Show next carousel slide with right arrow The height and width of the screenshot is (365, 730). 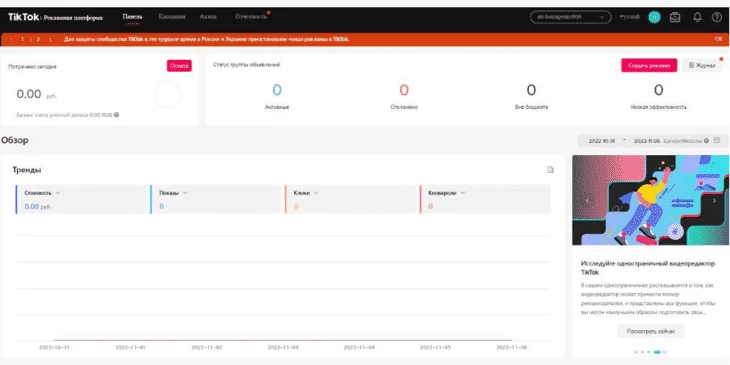click(x=715, y=201)
